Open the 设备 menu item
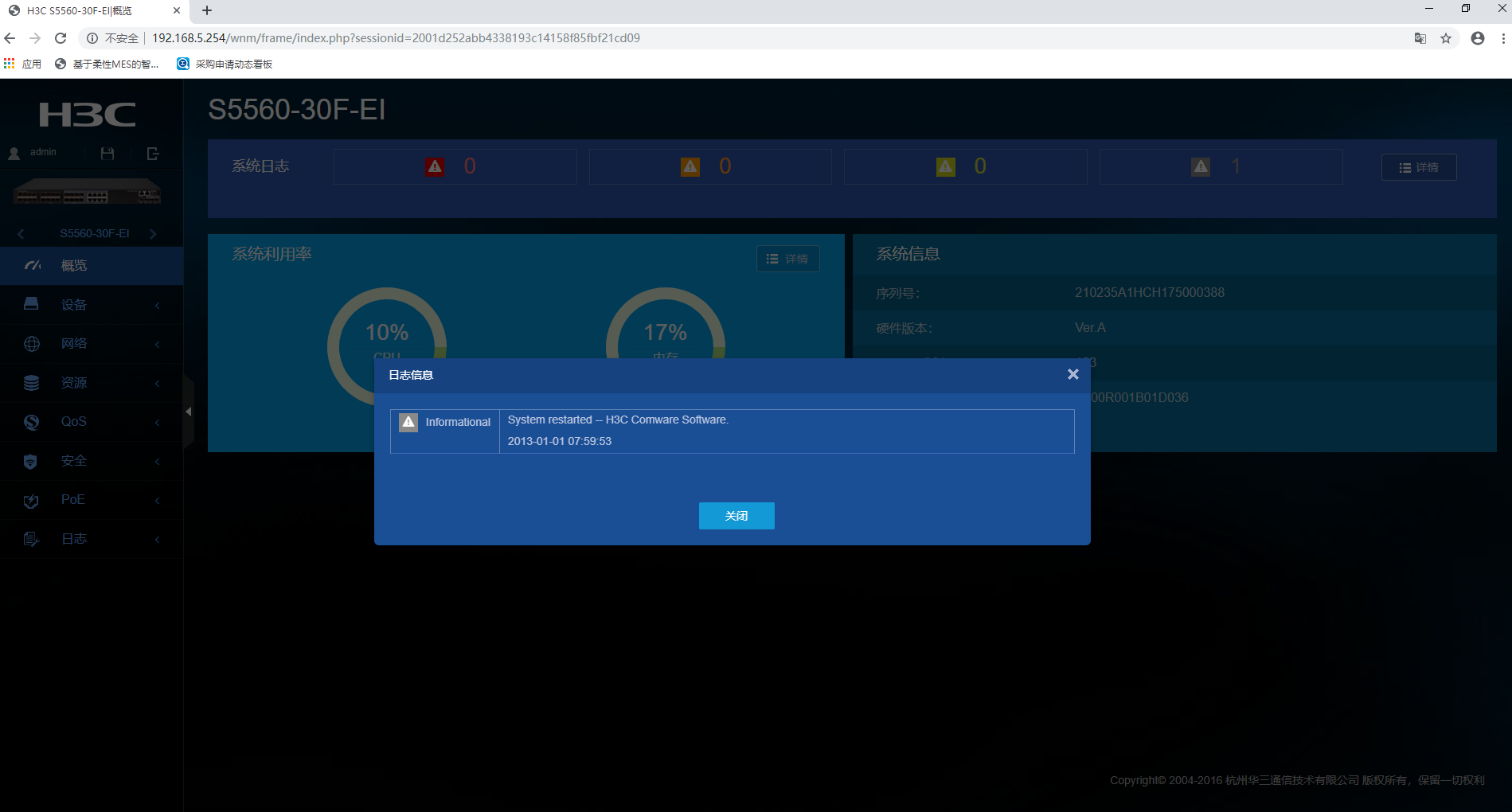The image size is (1512, 812). (92, 305)
